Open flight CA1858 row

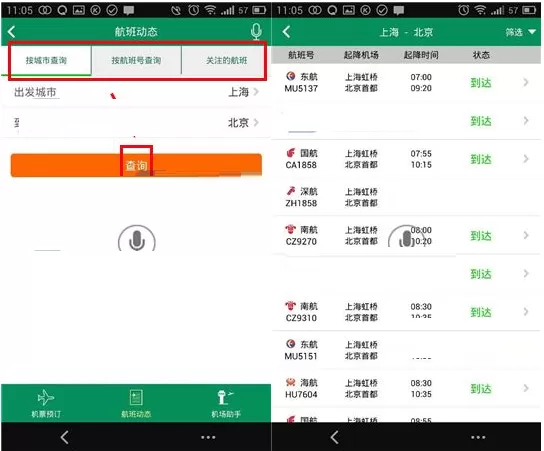click(406, 159)
